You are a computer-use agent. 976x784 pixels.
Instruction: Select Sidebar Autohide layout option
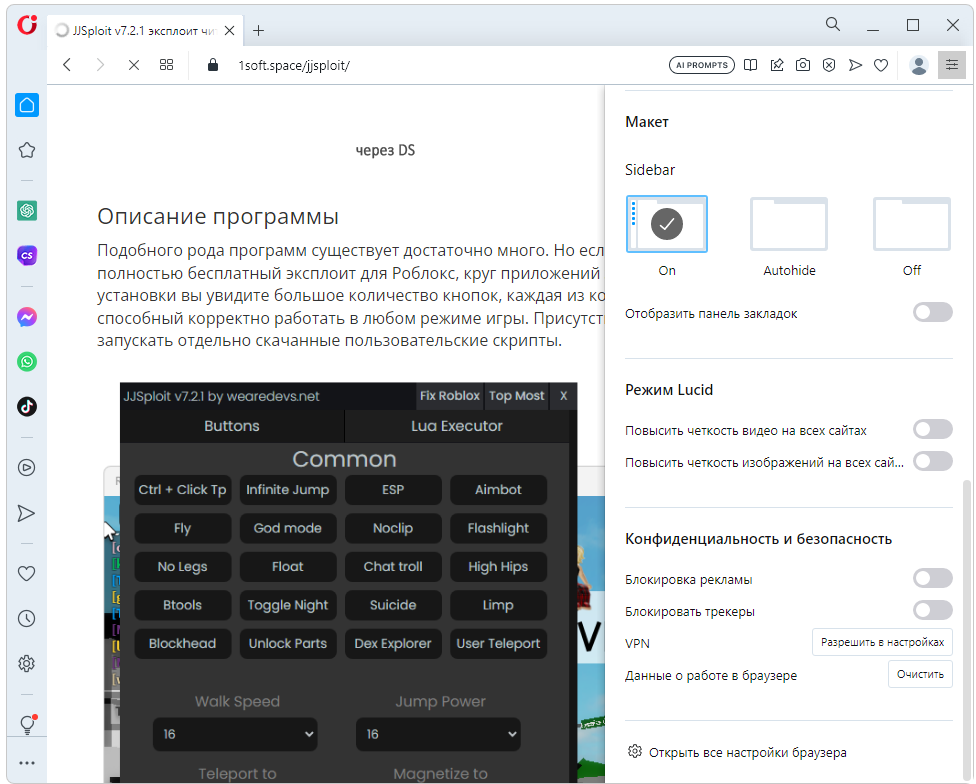pyautogui.click(x=789, y=224)
